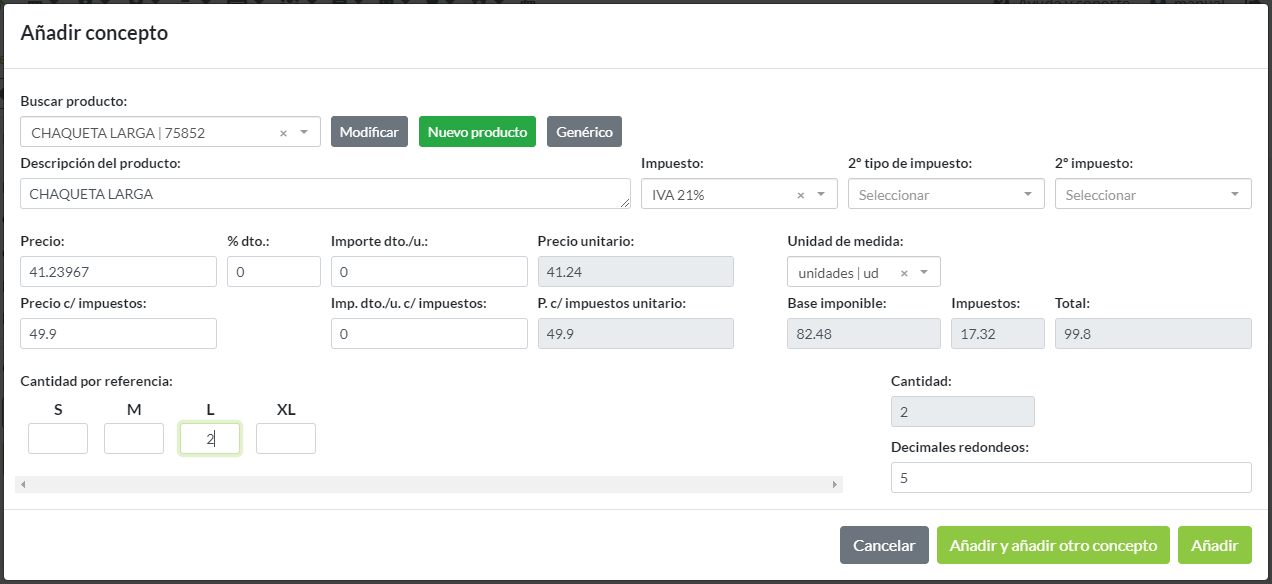This screenshot has height=584, width=1272.
Task: Click the green Nuevo producto button
Action: click(x=477, y=132)
